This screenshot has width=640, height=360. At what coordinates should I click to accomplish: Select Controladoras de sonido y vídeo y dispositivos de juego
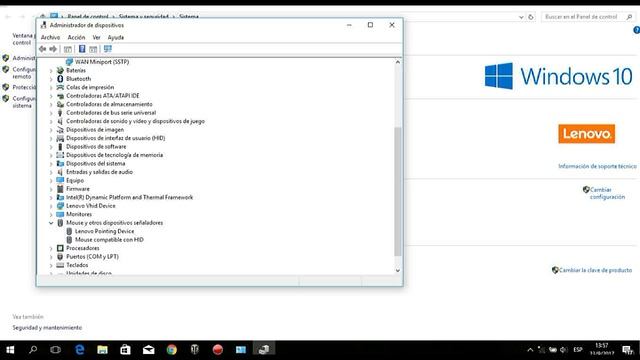coord(136,121)
